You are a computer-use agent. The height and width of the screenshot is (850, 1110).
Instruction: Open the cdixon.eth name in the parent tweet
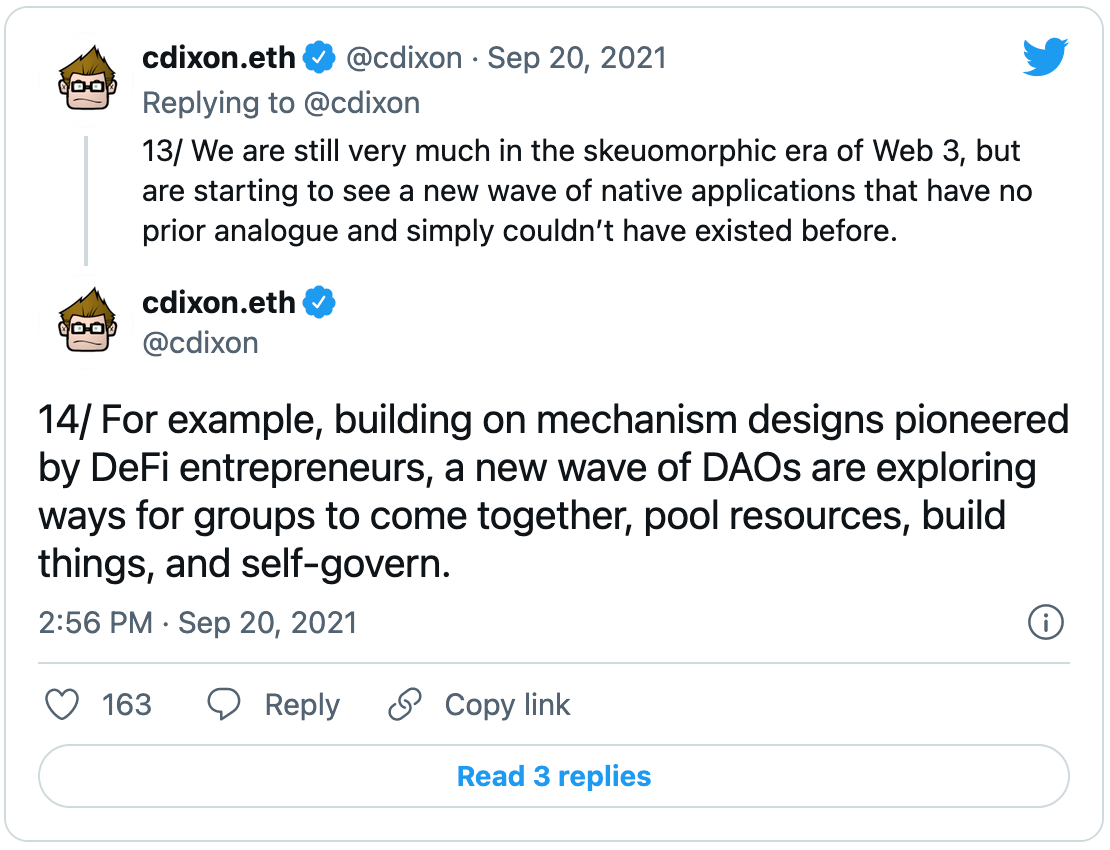[x=219, y=57]
